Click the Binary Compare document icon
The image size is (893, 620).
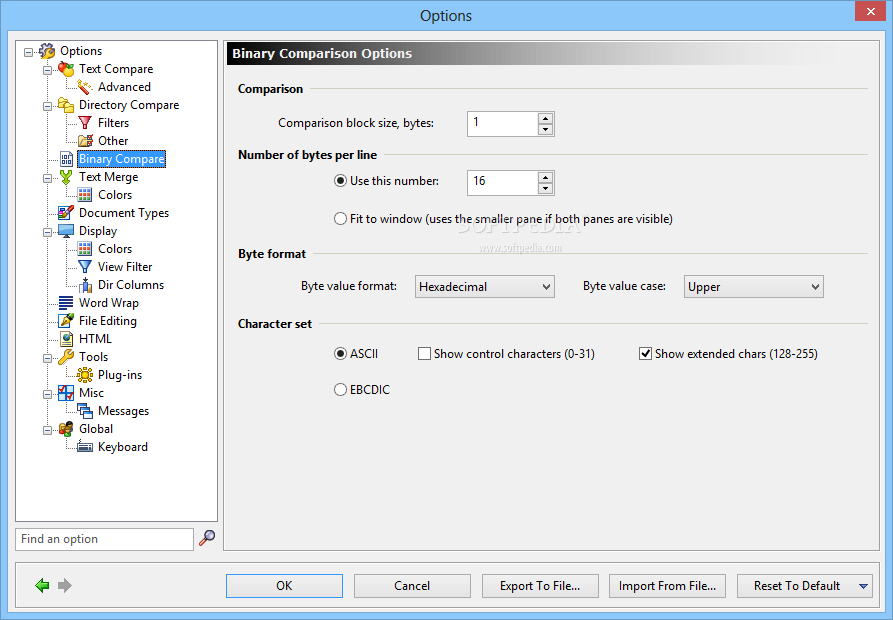coord(66,159)
